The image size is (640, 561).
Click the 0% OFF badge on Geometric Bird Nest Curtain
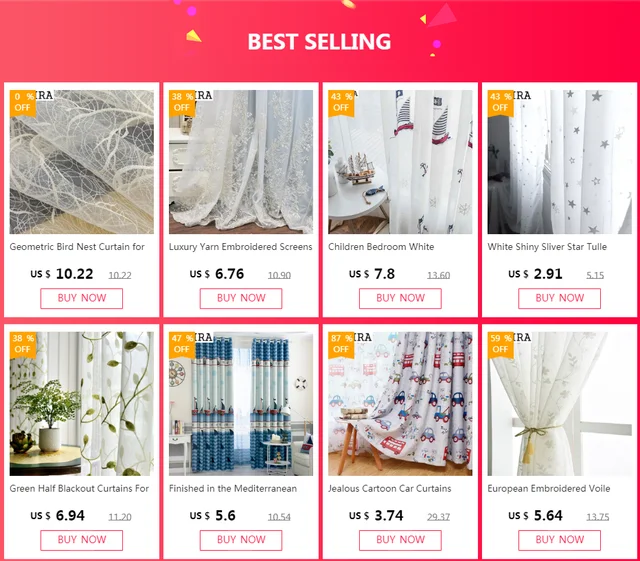(x=23, y=103)
